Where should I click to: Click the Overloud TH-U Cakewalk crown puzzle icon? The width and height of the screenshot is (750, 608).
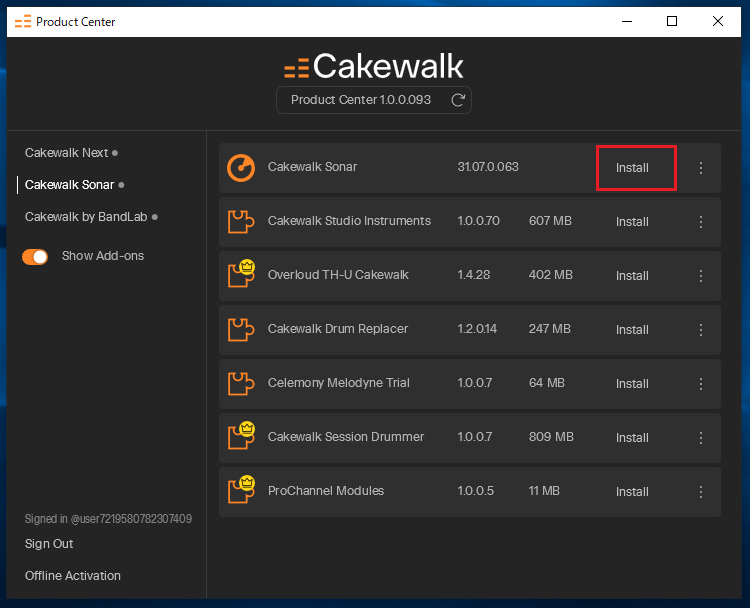(241, 274)
